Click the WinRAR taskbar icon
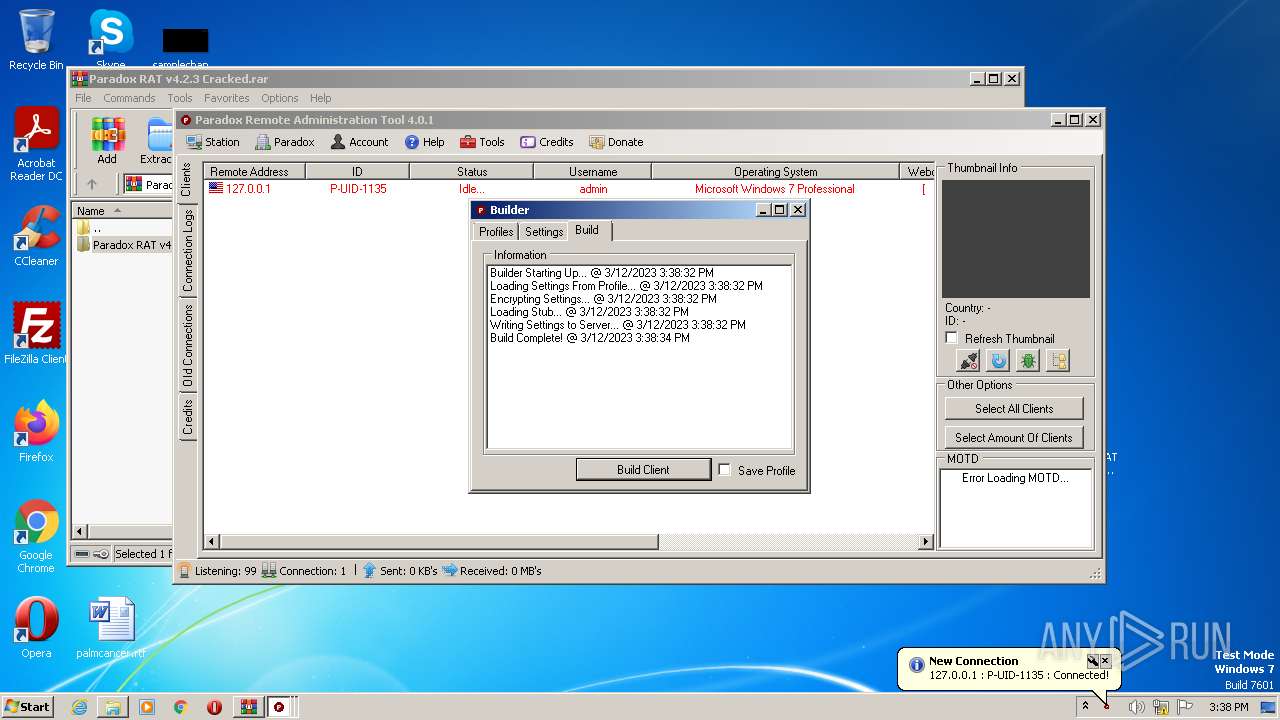The width and height of the screenshot is (1280, 720). (x=247, y=707)
